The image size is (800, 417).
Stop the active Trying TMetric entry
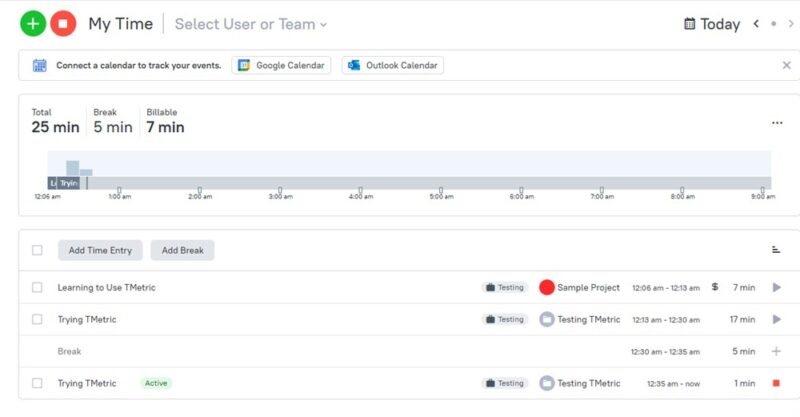[x=776, y=383]
